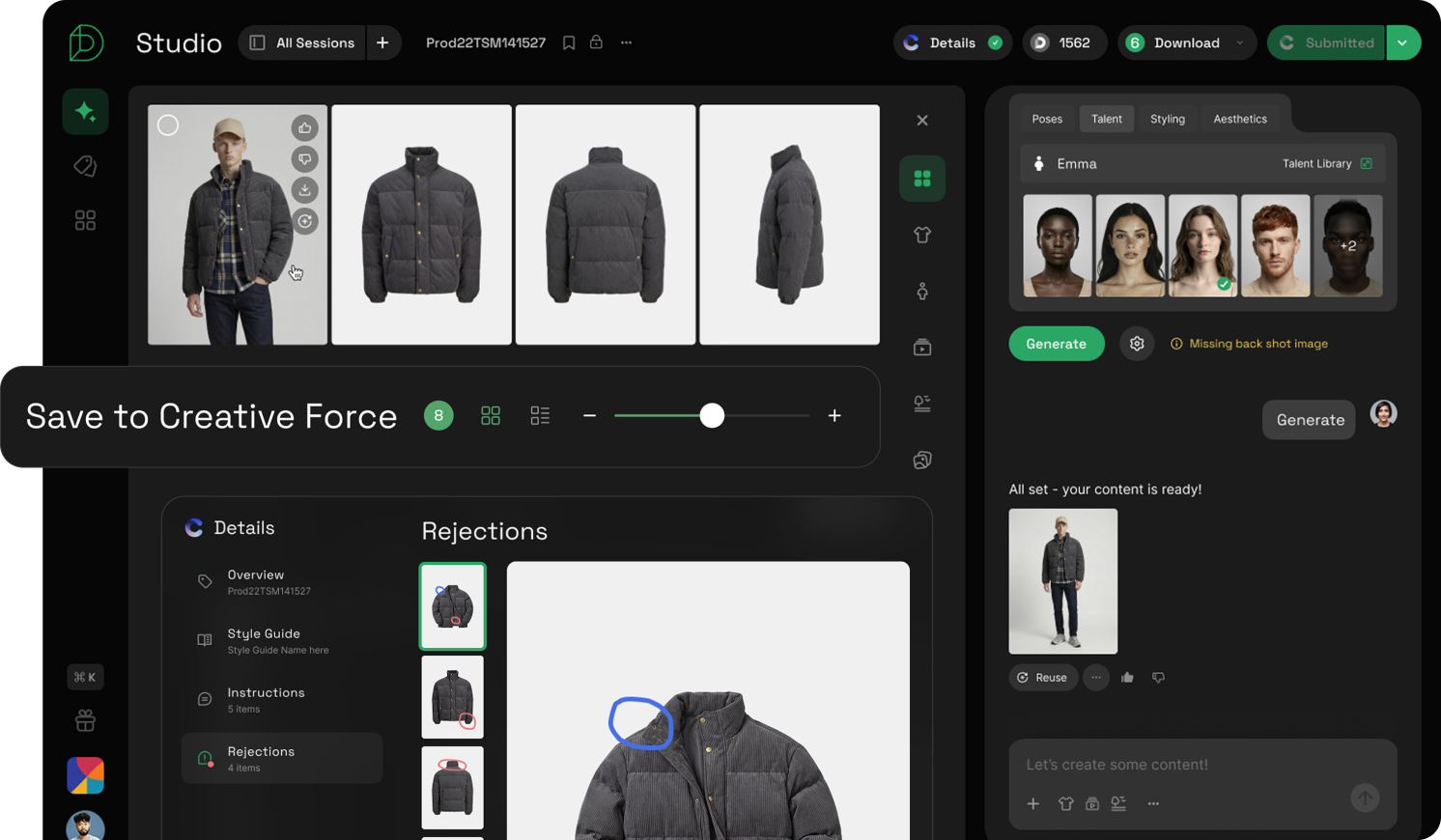The image size is (1441, 840).
Task: Click the Submitted status button
Action: [x=1326, y=42]
